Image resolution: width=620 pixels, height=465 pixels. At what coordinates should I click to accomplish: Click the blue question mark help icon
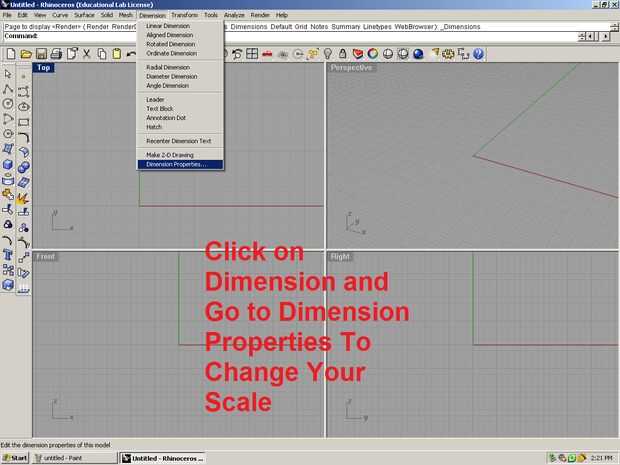point(478,54)
